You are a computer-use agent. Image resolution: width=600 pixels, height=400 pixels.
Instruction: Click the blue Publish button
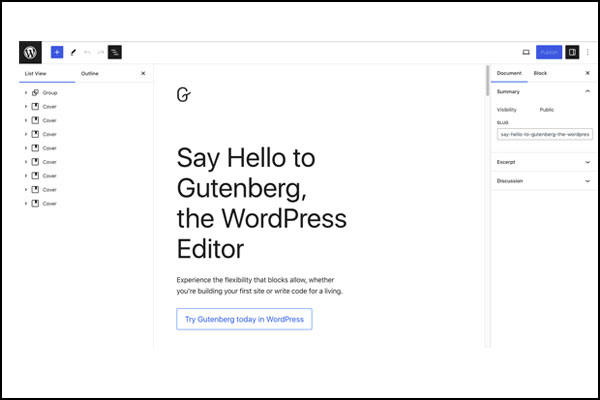click(x=549, y=52)
